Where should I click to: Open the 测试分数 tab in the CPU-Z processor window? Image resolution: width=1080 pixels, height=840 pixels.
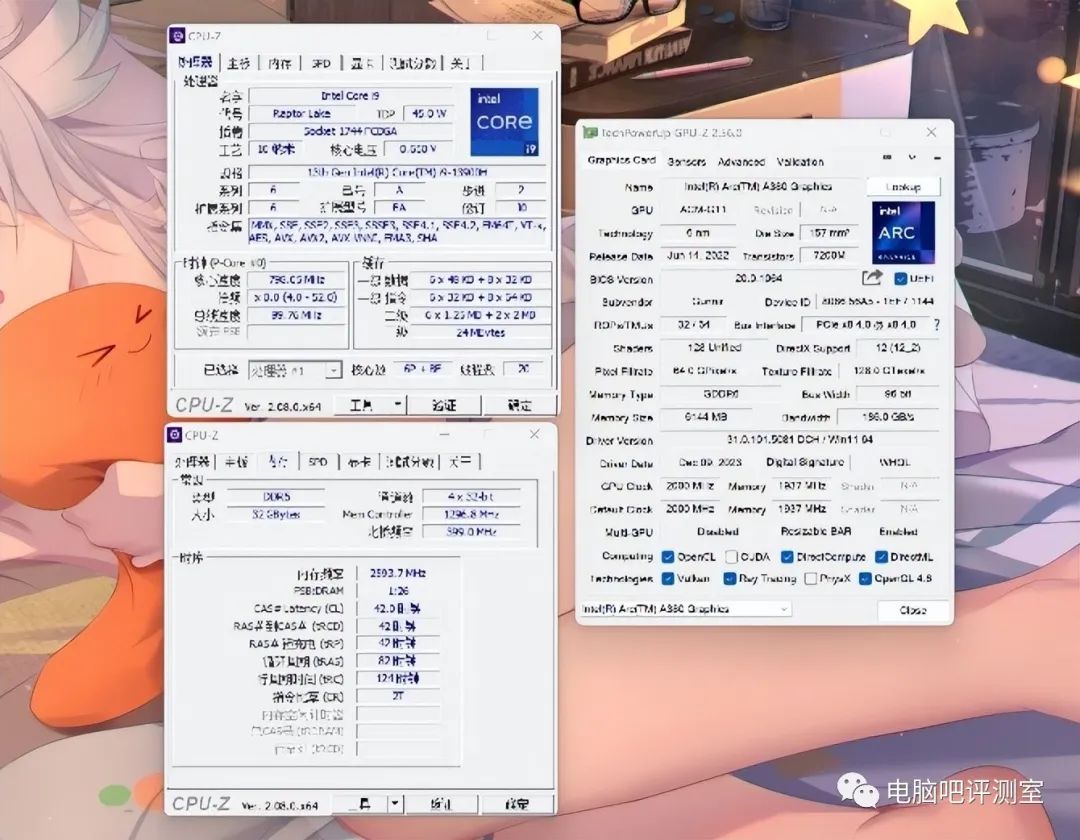click(412, 63)
